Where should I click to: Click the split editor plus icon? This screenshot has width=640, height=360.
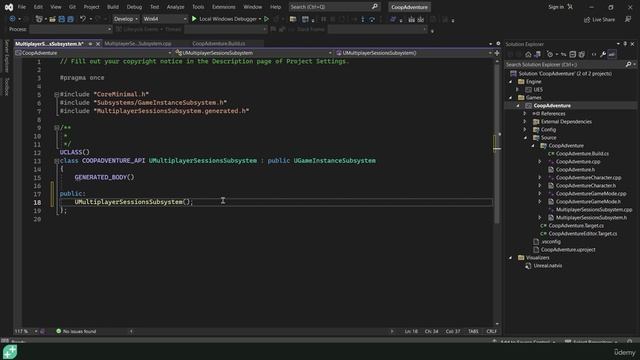(497, 53)
